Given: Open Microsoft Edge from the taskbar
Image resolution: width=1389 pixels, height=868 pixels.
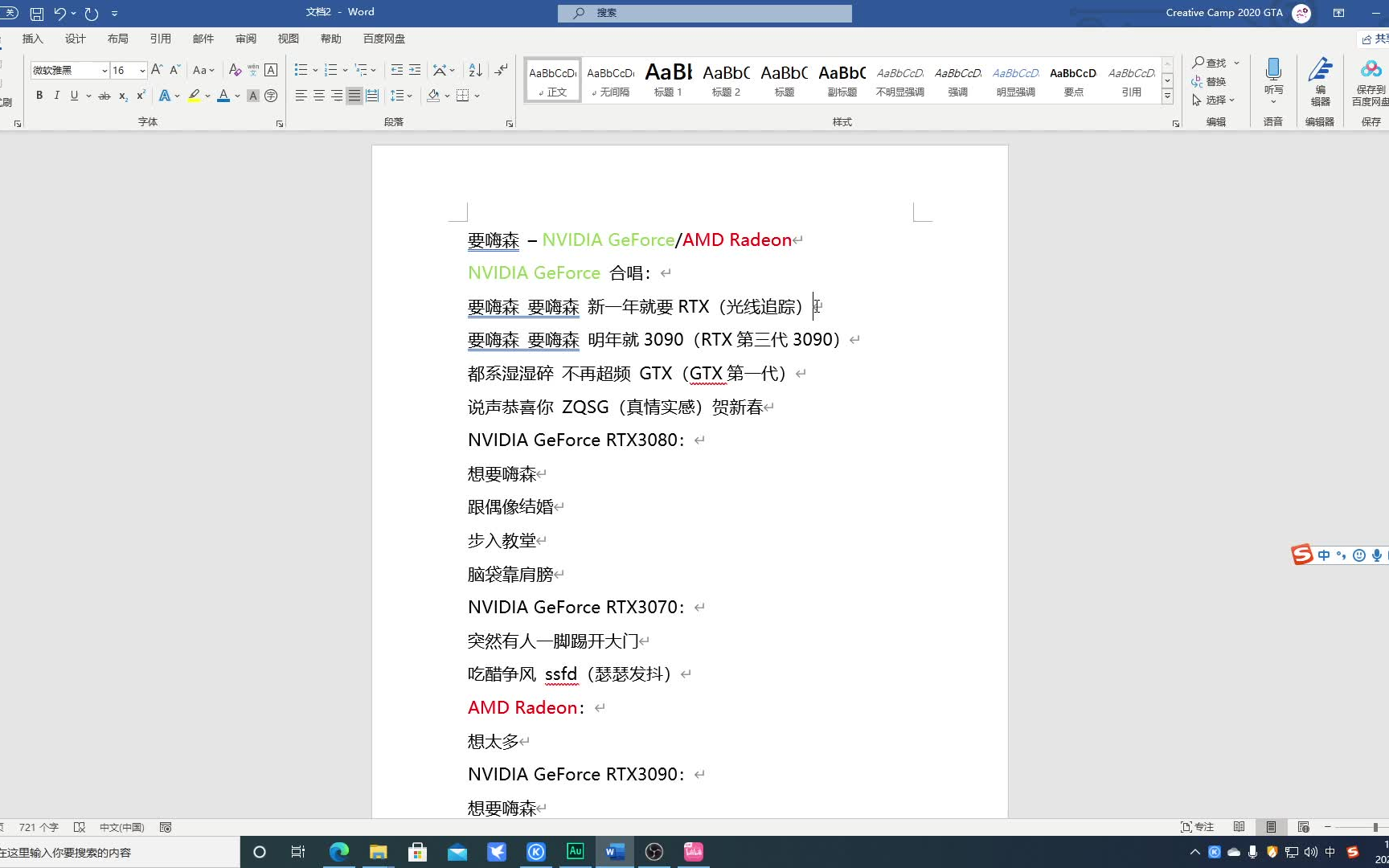Looking at the screenshot, I should (x=338, y=852).
